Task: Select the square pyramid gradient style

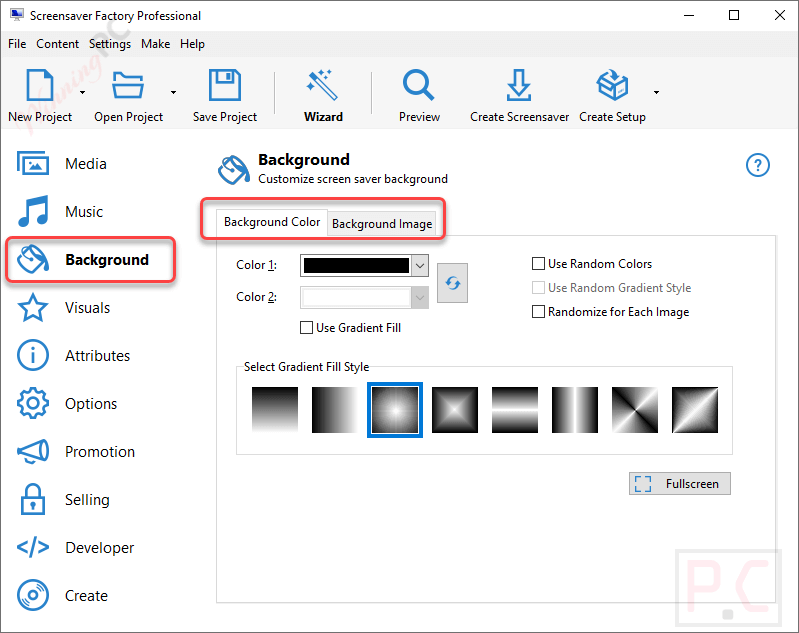Action: (x=455, y=410)
